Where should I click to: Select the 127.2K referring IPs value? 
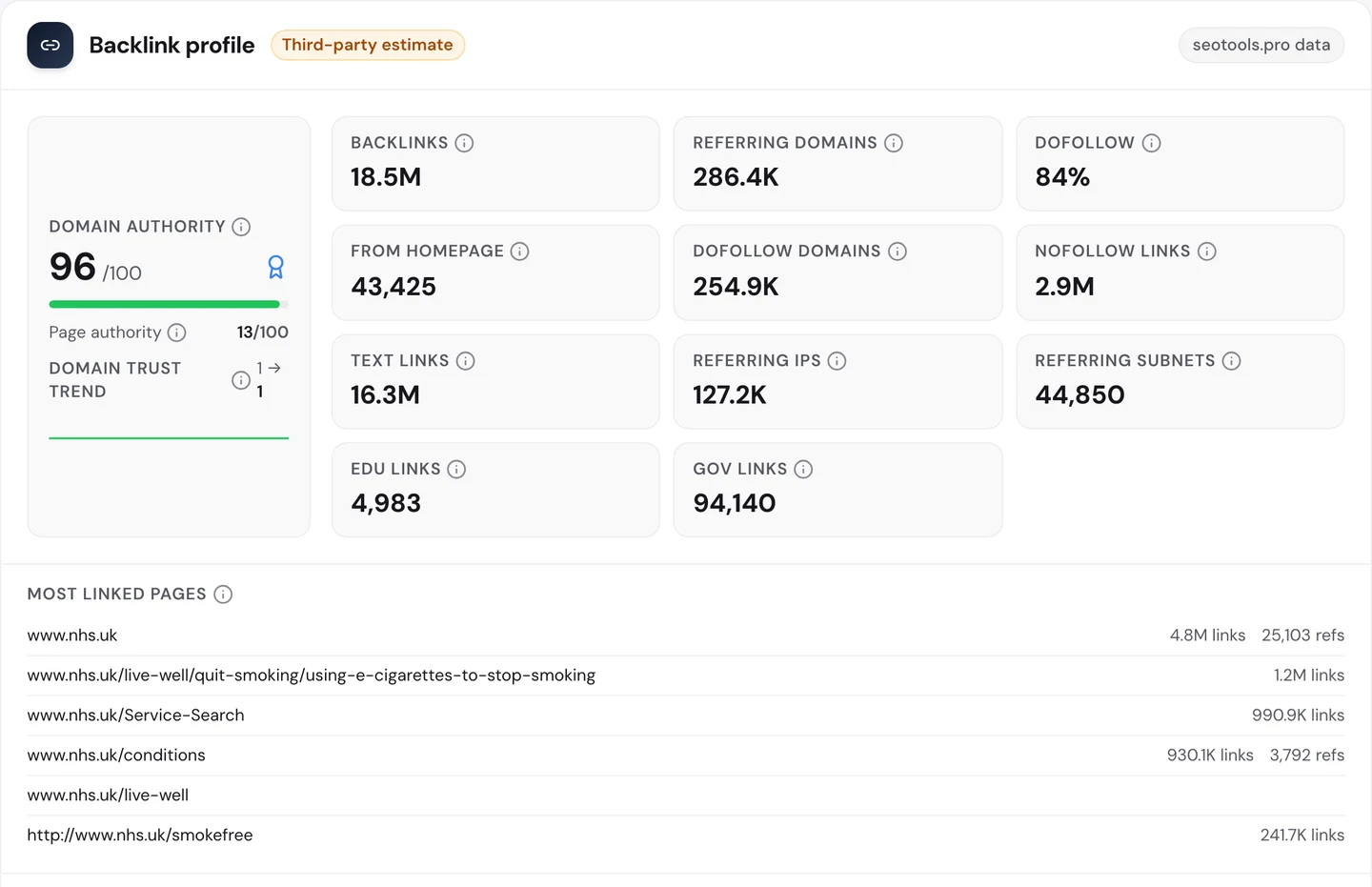point(730,395)
